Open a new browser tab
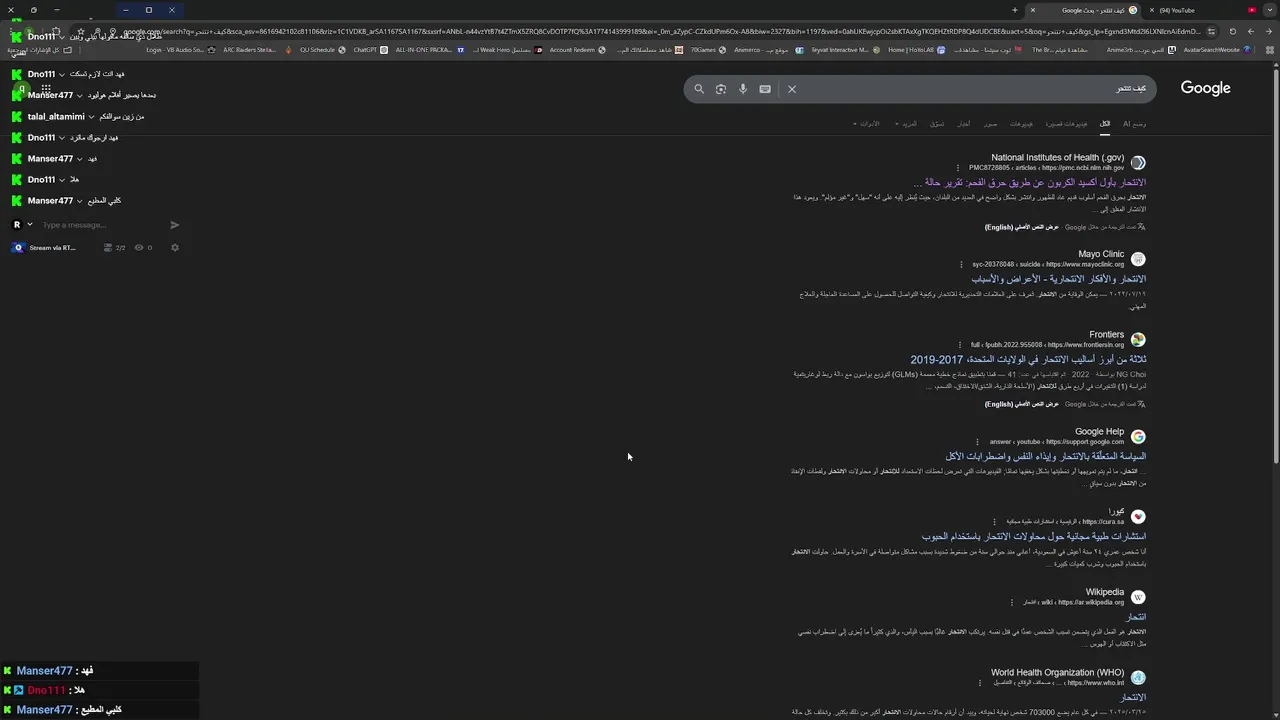 pyautogui.click(x=1014, y=10)
